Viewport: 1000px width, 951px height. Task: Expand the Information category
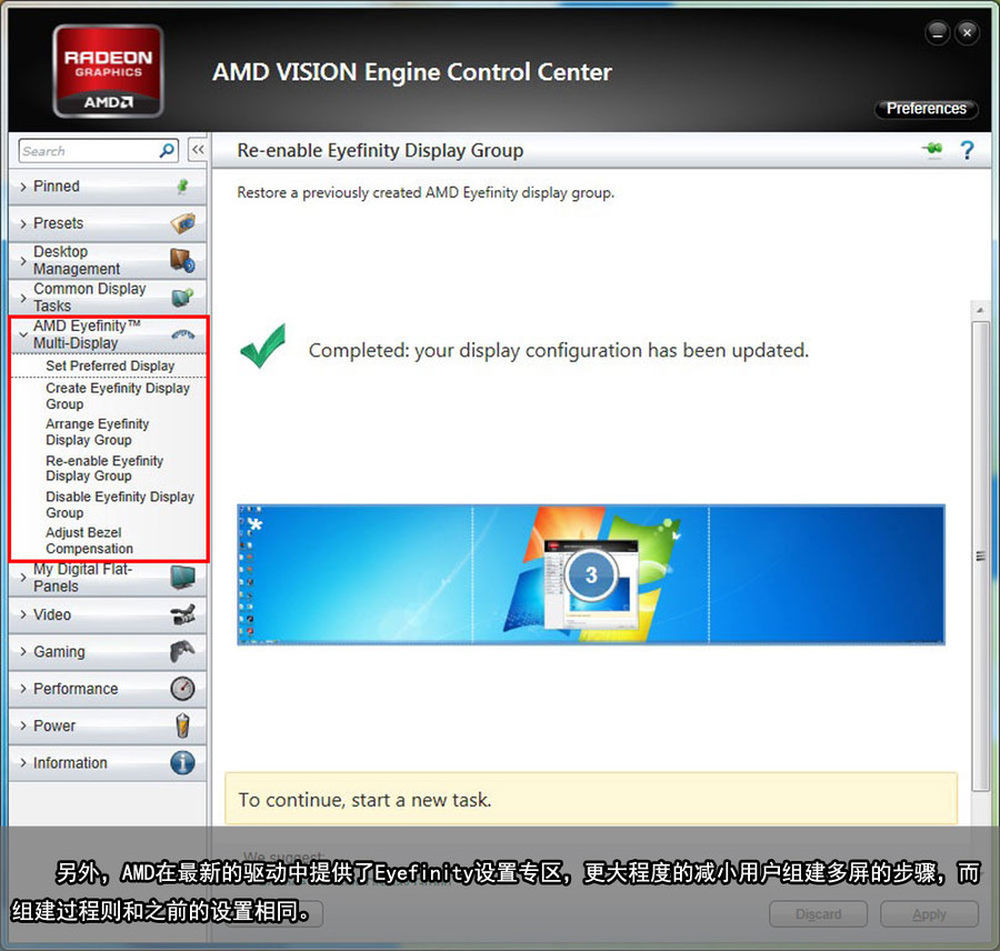107,762
